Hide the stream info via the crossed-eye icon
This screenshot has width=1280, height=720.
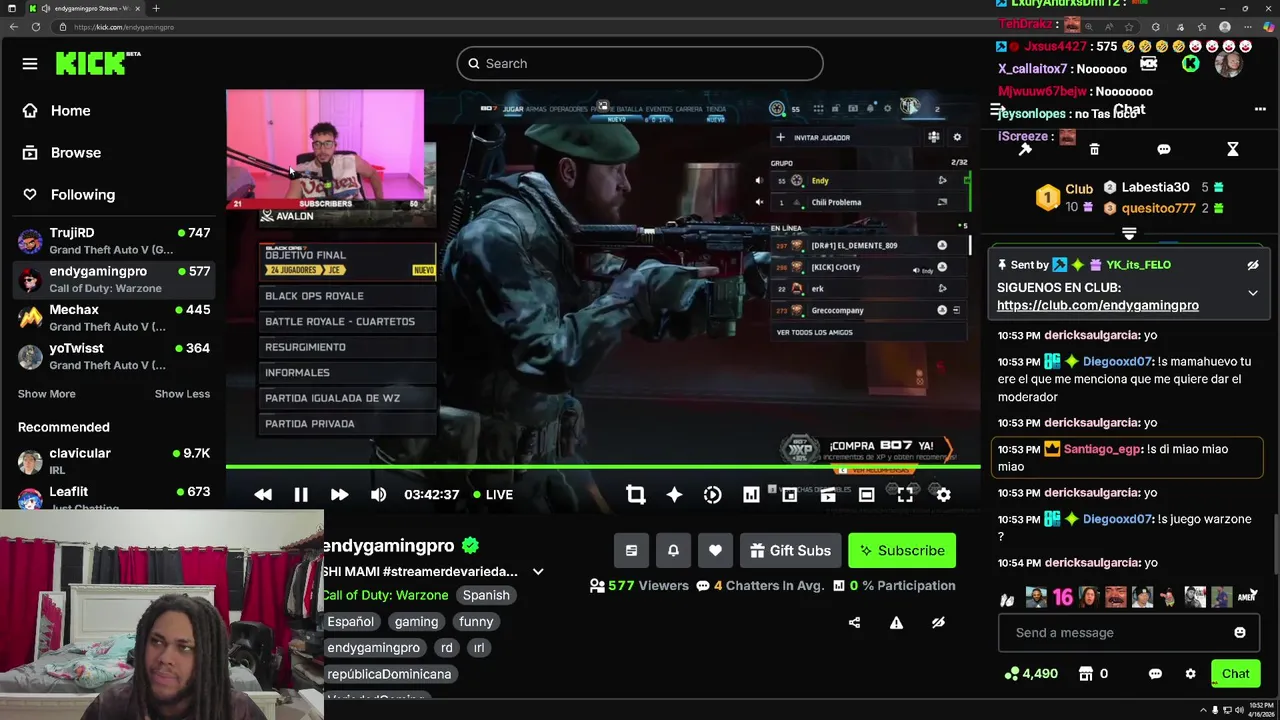click(938, 622)
